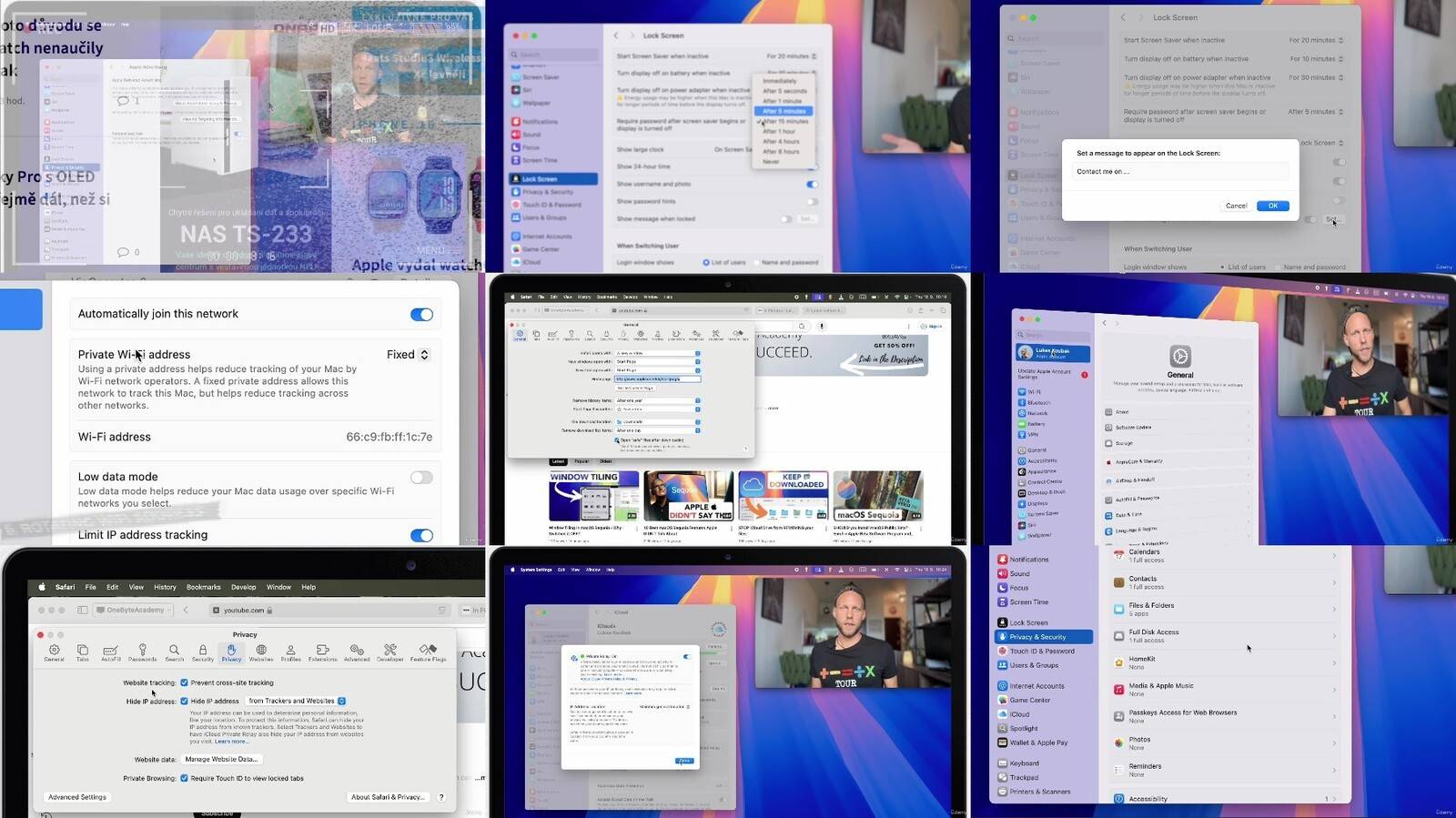
Task: Toggle Hide IP address checkbox in Safari Privacy
Action: (184, 702)
